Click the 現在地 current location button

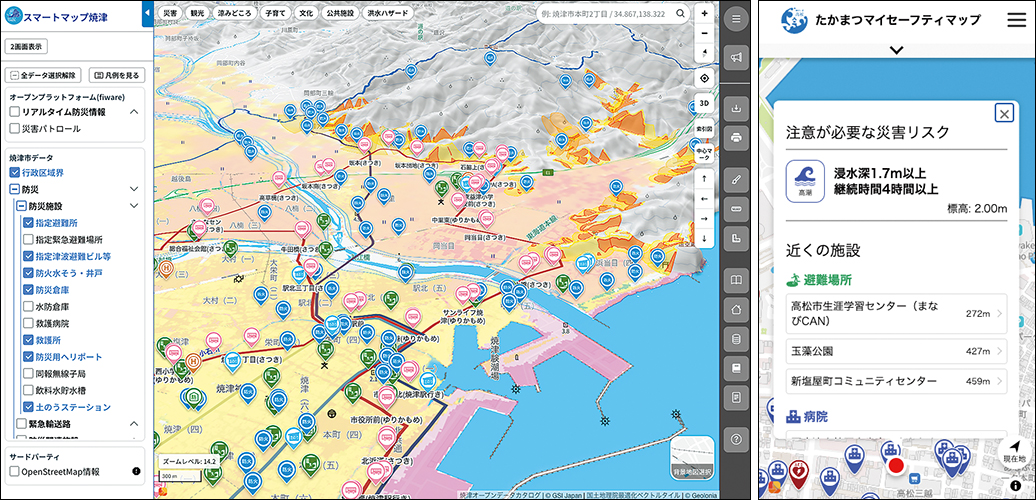(x=1014, y=452)
